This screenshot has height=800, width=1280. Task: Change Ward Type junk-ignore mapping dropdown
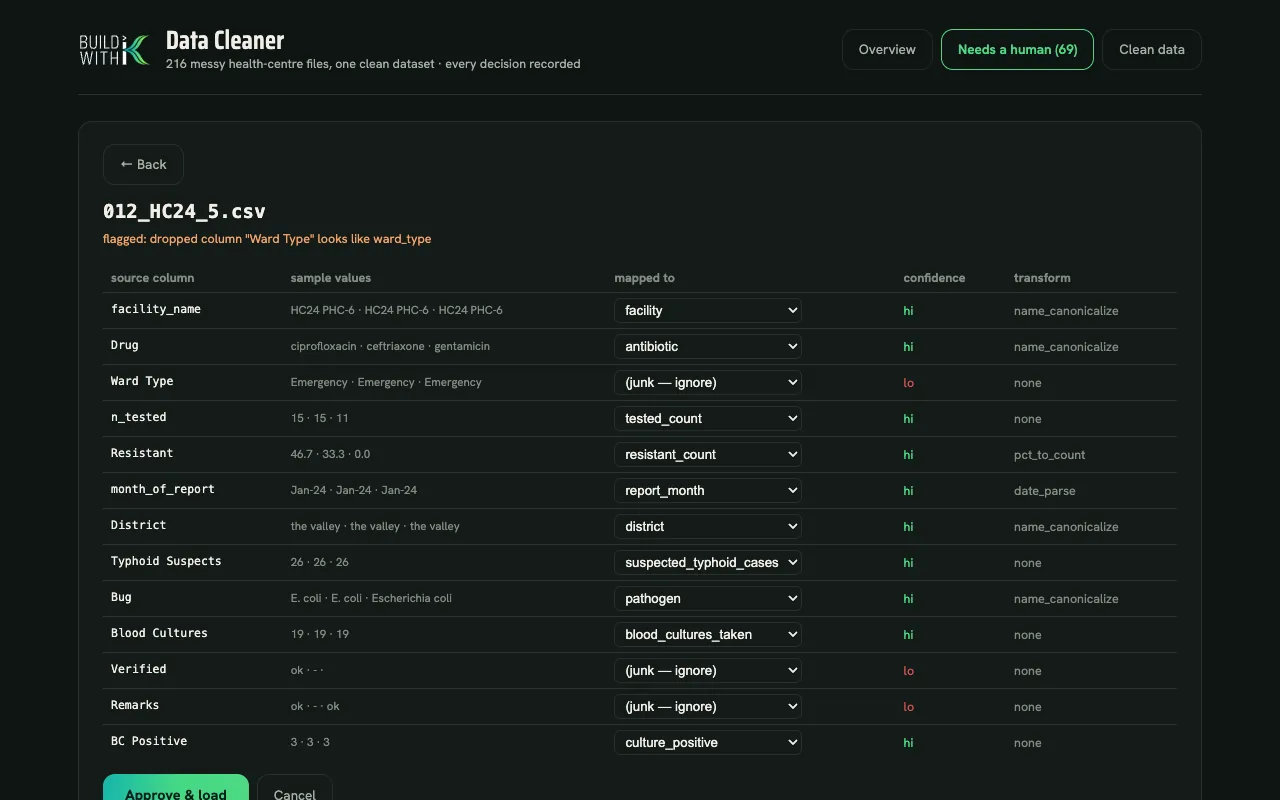[x=708, y=382]
